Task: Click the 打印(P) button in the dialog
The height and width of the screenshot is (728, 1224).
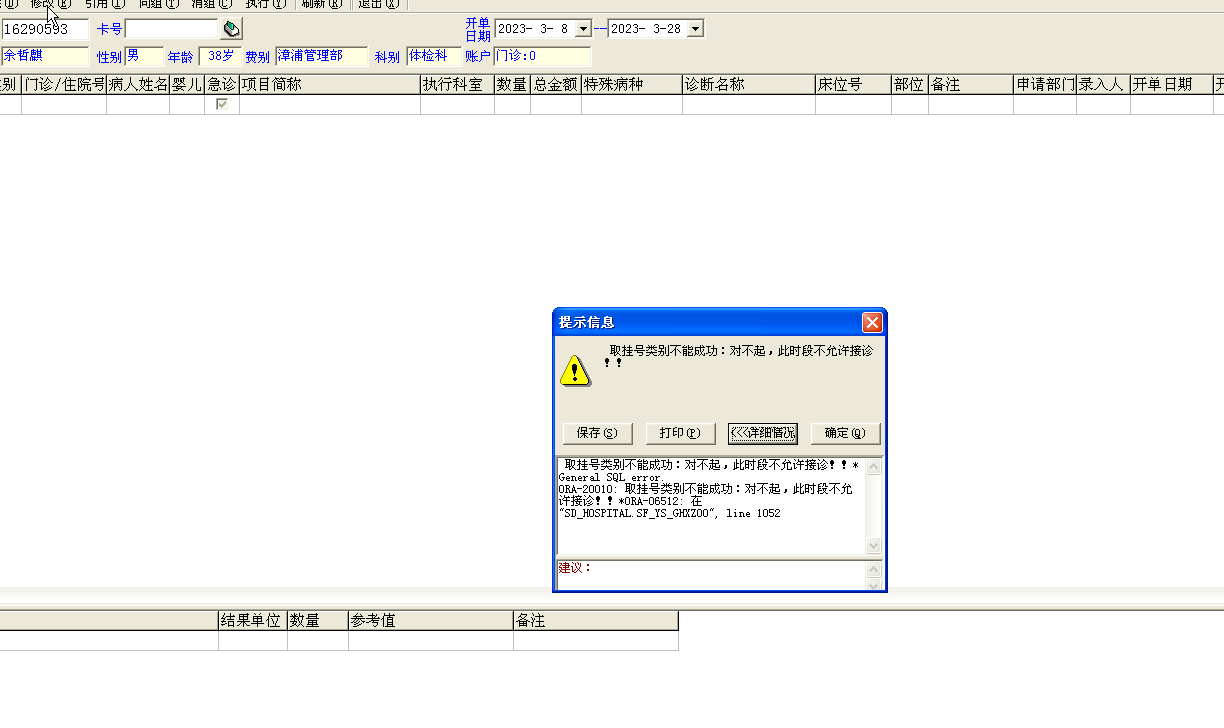Action: point(680,433)
